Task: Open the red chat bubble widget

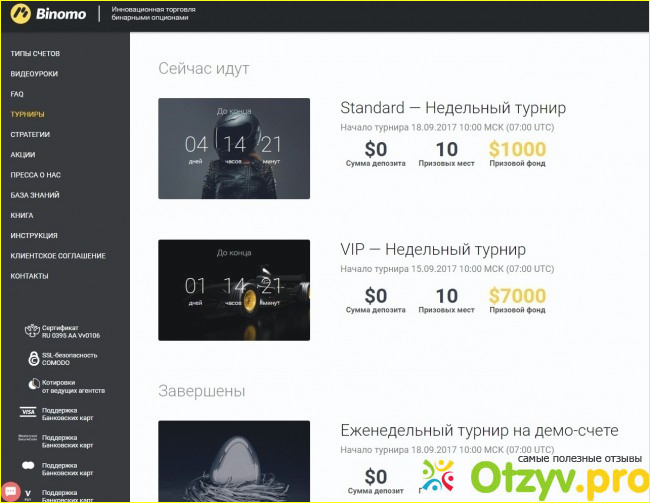Action: pyautogui.click(x=9, y=492)
